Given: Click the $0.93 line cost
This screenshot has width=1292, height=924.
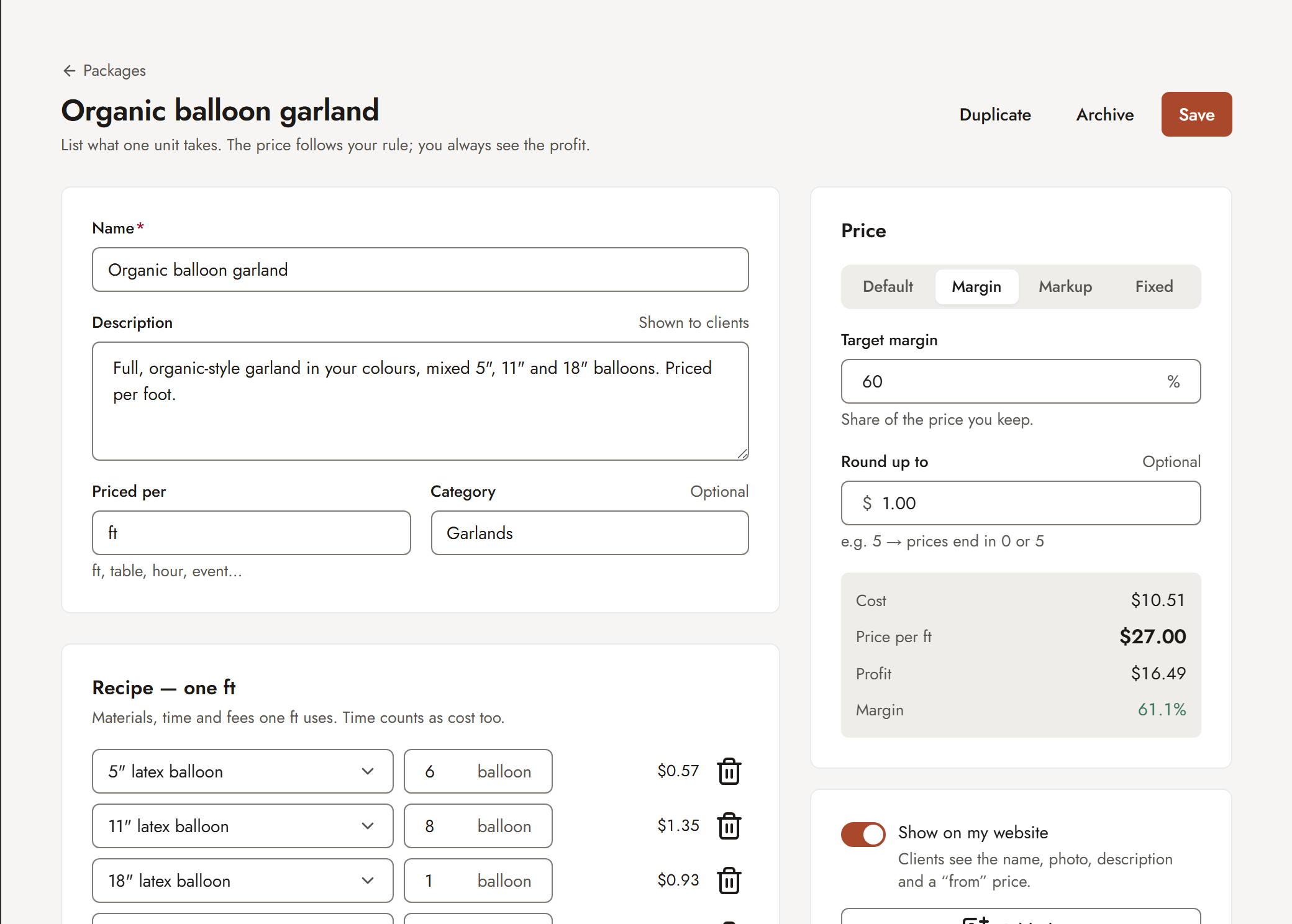Looking at the screenshot, I should 678,881.
